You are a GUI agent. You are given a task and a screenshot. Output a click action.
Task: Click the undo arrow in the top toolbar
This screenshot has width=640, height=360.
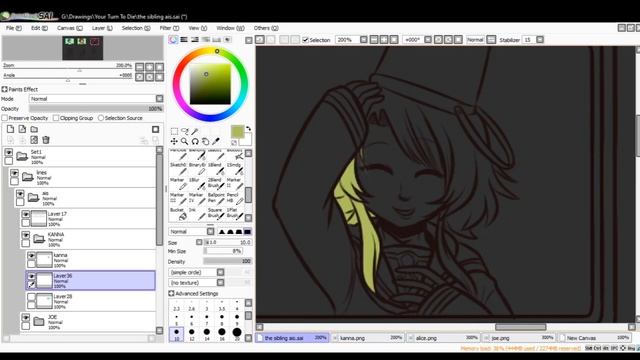[260, 40]
